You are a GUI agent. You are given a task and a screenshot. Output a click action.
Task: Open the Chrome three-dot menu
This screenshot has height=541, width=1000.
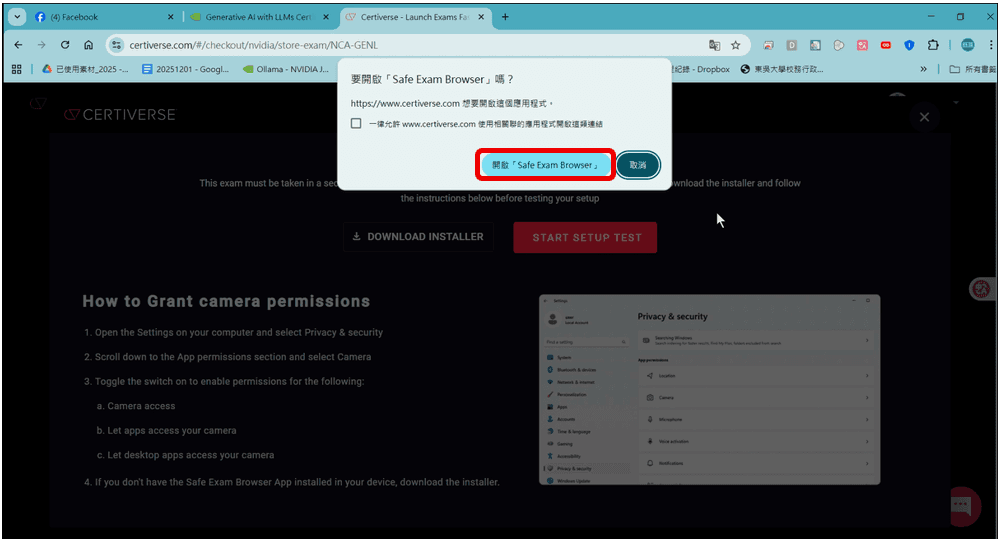(990, 45)
